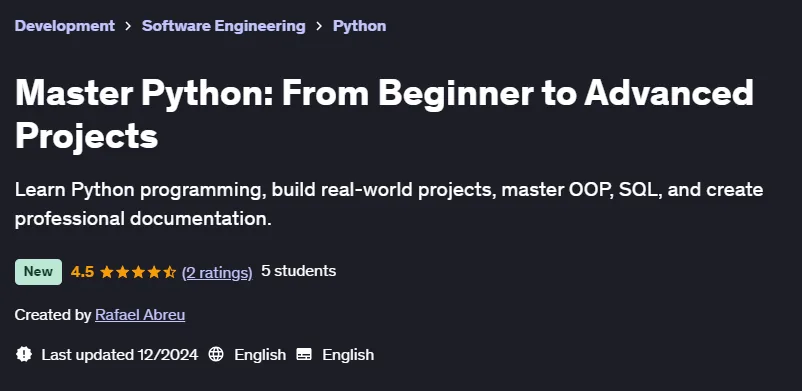Click the first orange rating star

[106, 272]
